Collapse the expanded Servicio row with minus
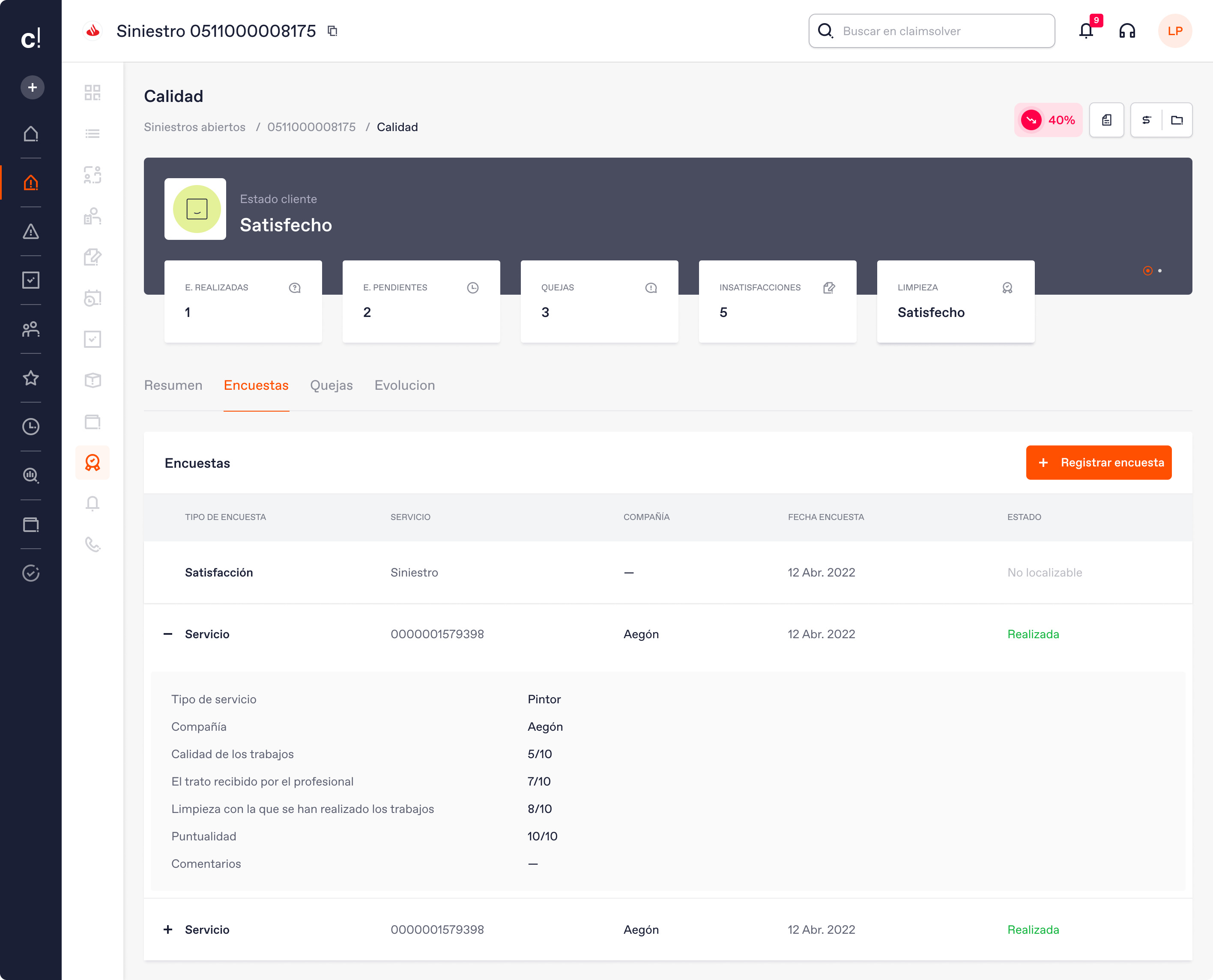This screenshot has height=980, width=1213. (x=167, y=634)
